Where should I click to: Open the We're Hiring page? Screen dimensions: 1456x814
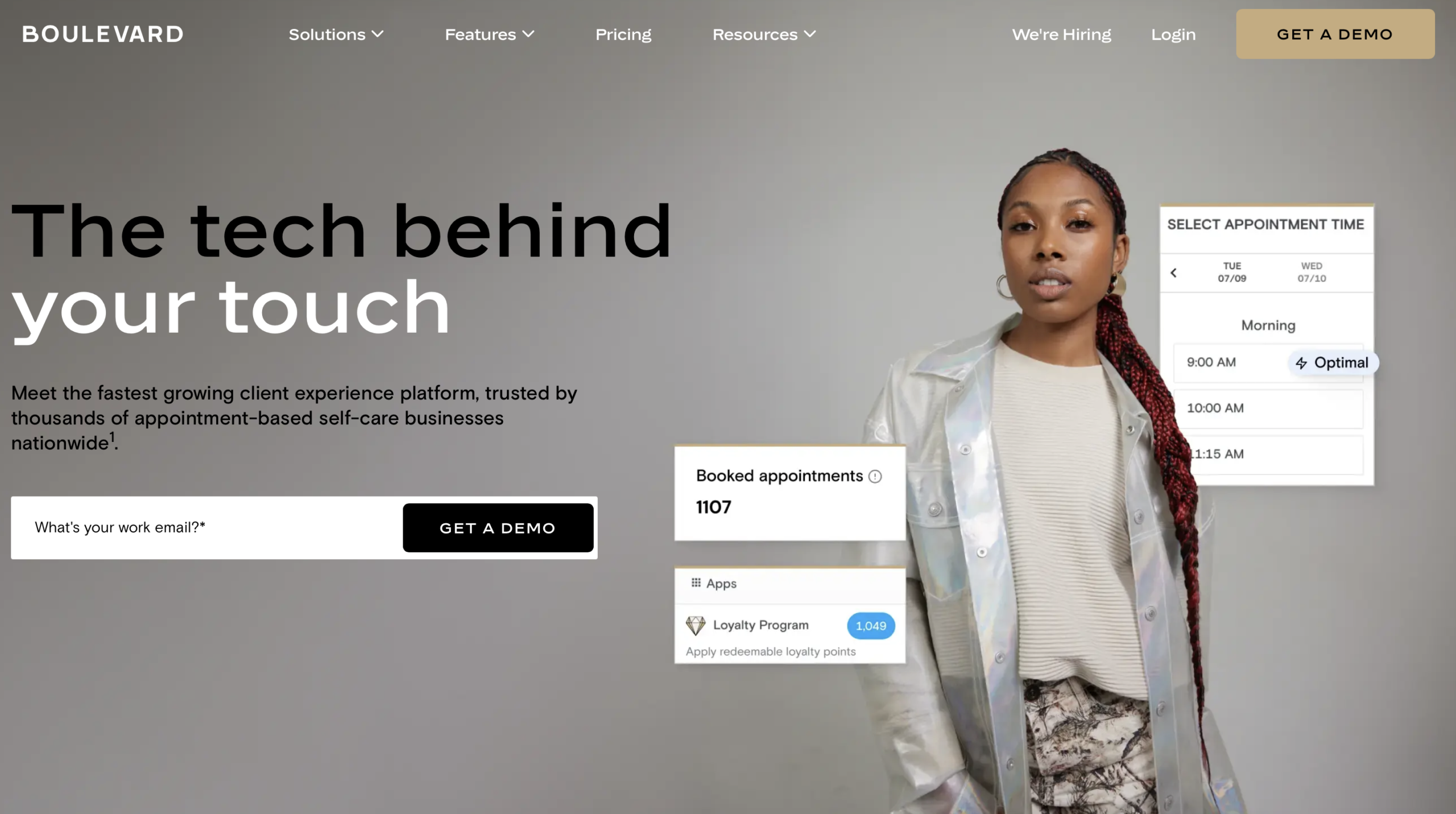coord(1061,35)
